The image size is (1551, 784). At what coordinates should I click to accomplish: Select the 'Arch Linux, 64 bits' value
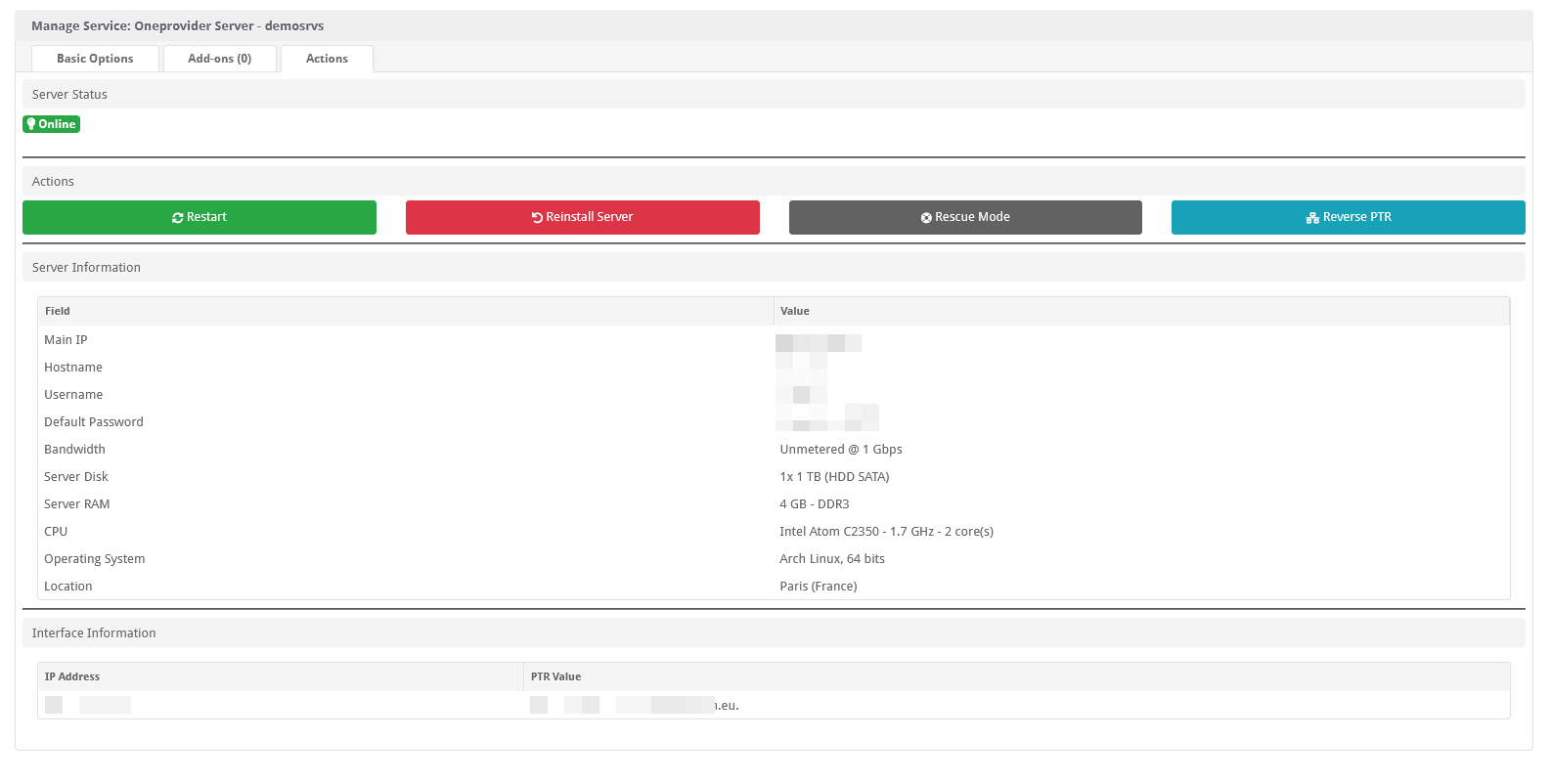[832, 559]
